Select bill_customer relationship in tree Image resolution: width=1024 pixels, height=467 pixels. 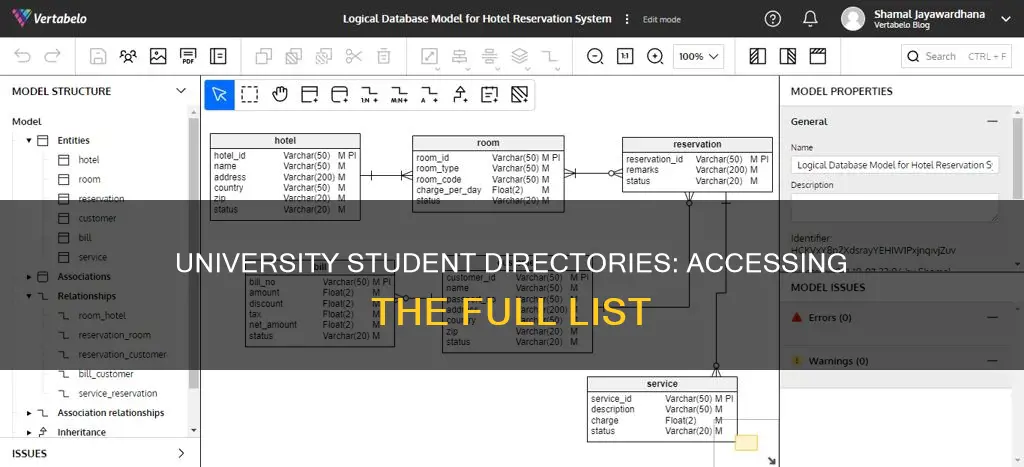(106, 374)
